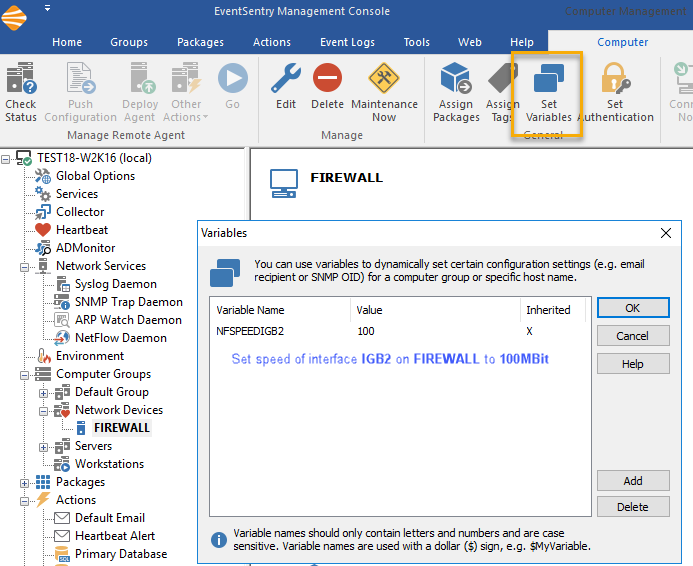Expand the Servers group node
This screenshot has width=693, height=566.
(43, 448)
